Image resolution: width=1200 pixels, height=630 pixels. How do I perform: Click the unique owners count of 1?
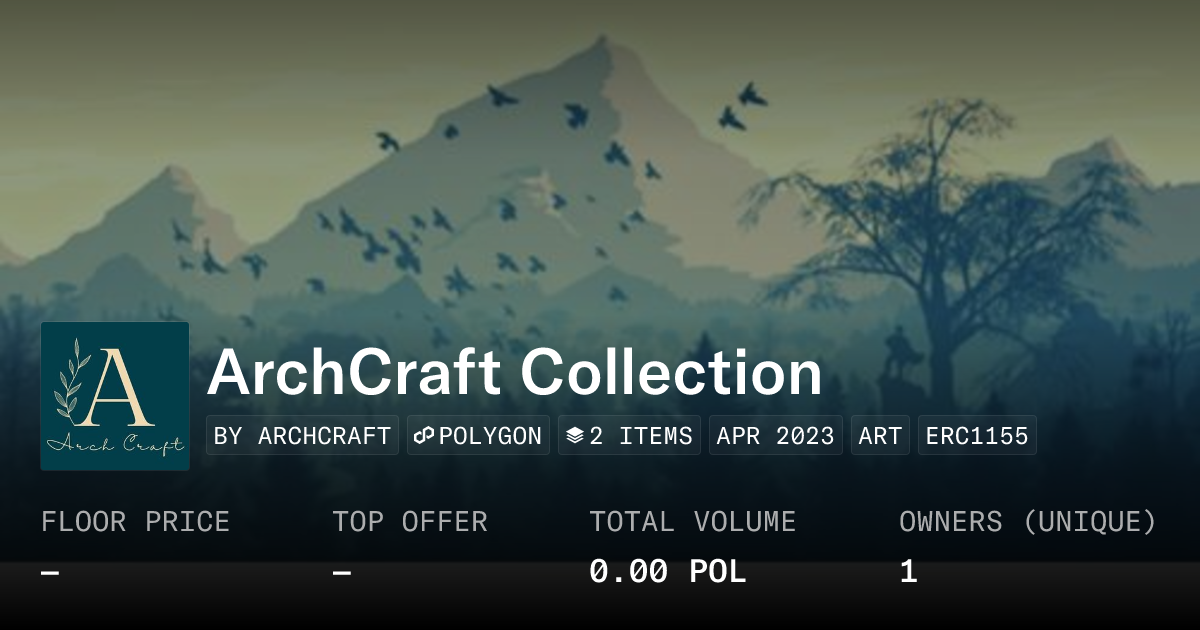[908, 572]
